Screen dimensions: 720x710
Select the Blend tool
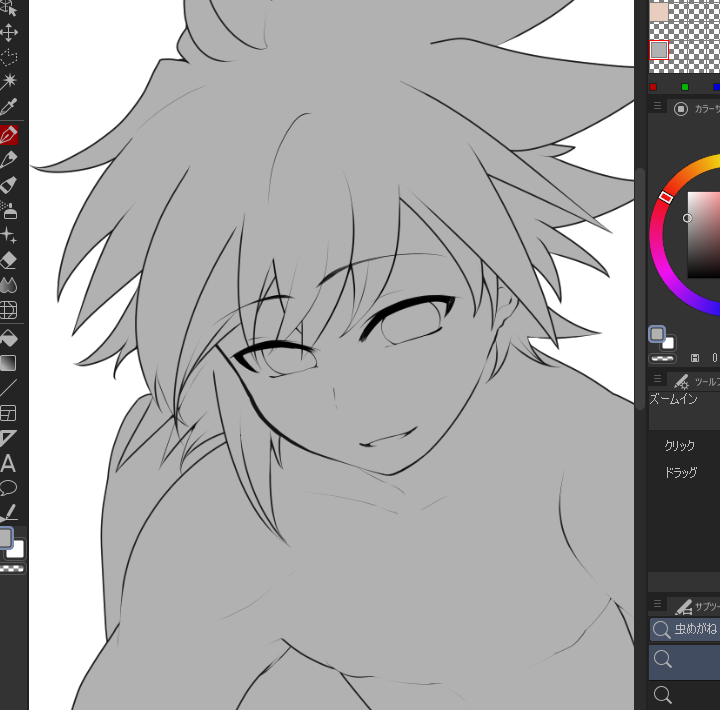tap(9, 285)
